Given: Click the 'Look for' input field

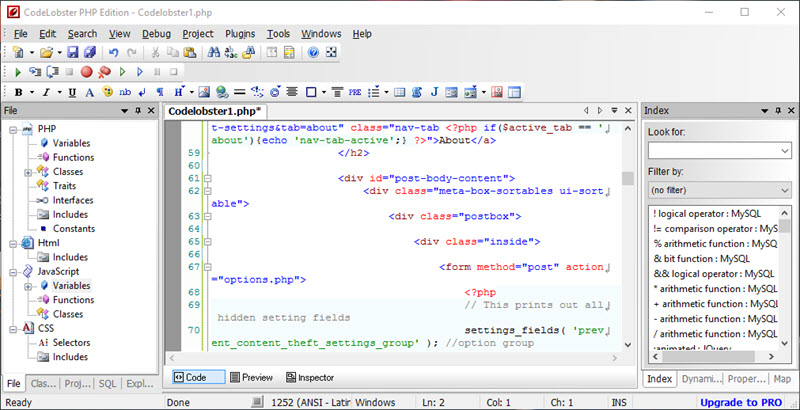Looking at the screenshot, I should tap(714, 150).
